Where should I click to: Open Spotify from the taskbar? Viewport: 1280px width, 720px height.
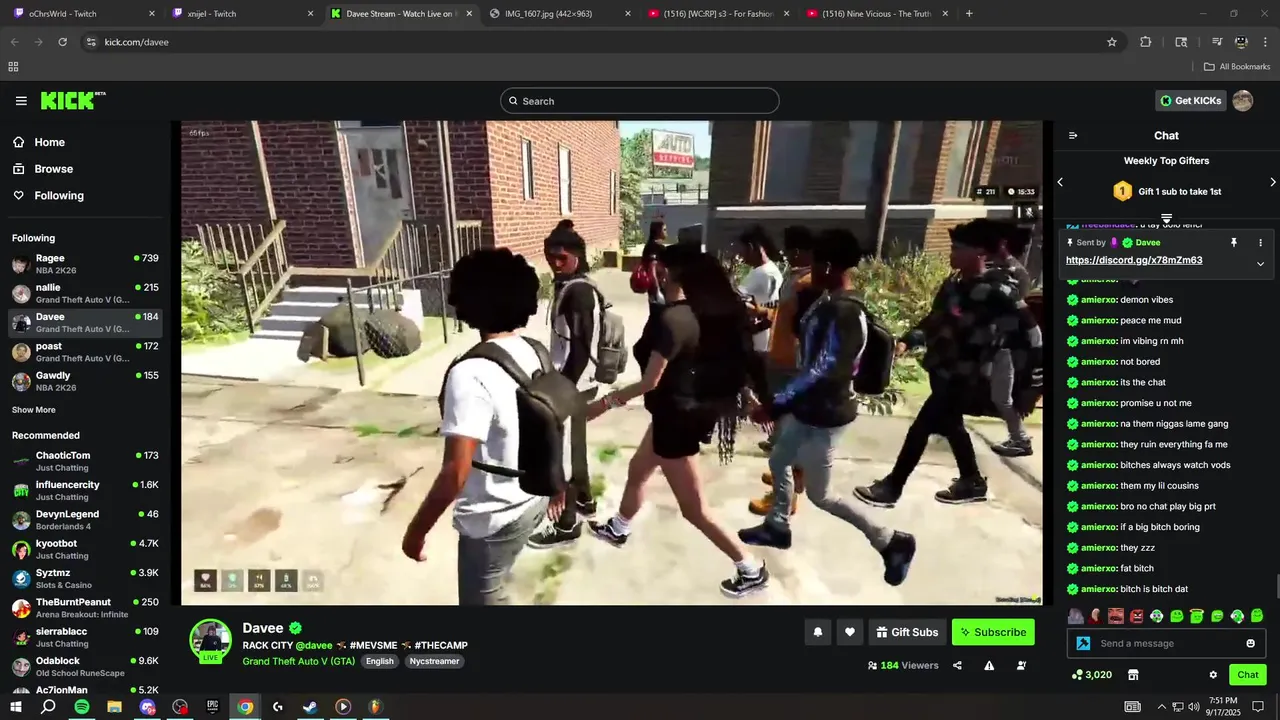(x=82, y=707)
